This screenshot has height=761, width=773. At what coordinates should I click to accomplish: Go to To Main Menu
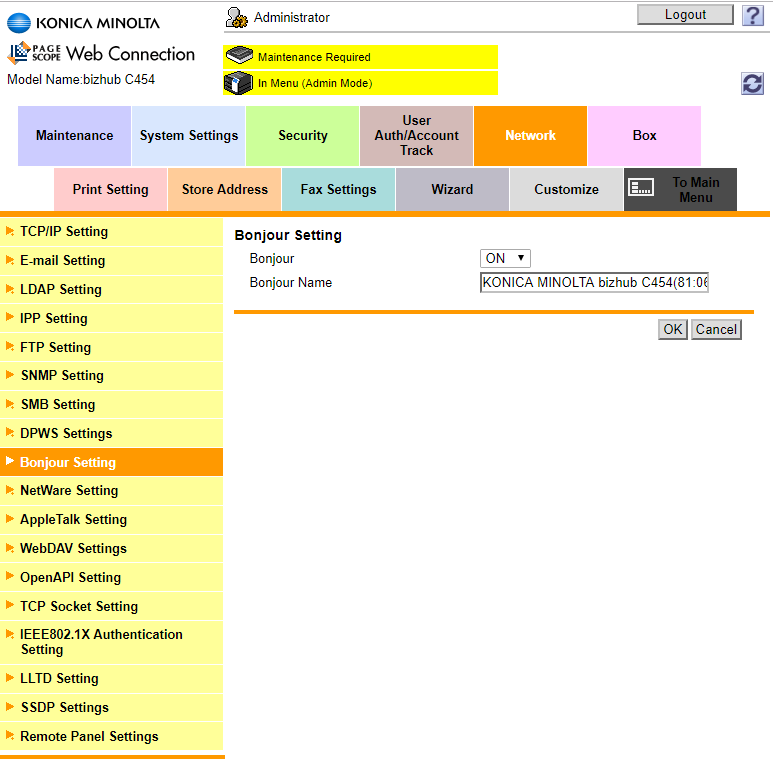point(680,189)
